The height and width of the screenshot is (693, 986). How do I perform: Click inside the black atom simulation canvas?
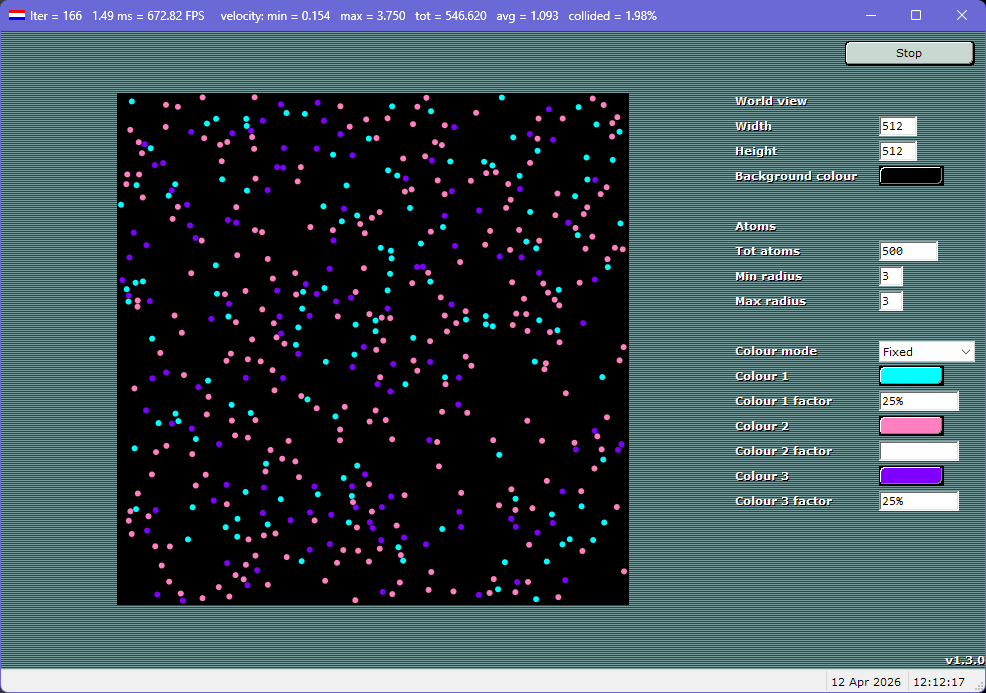pos(372,349)
